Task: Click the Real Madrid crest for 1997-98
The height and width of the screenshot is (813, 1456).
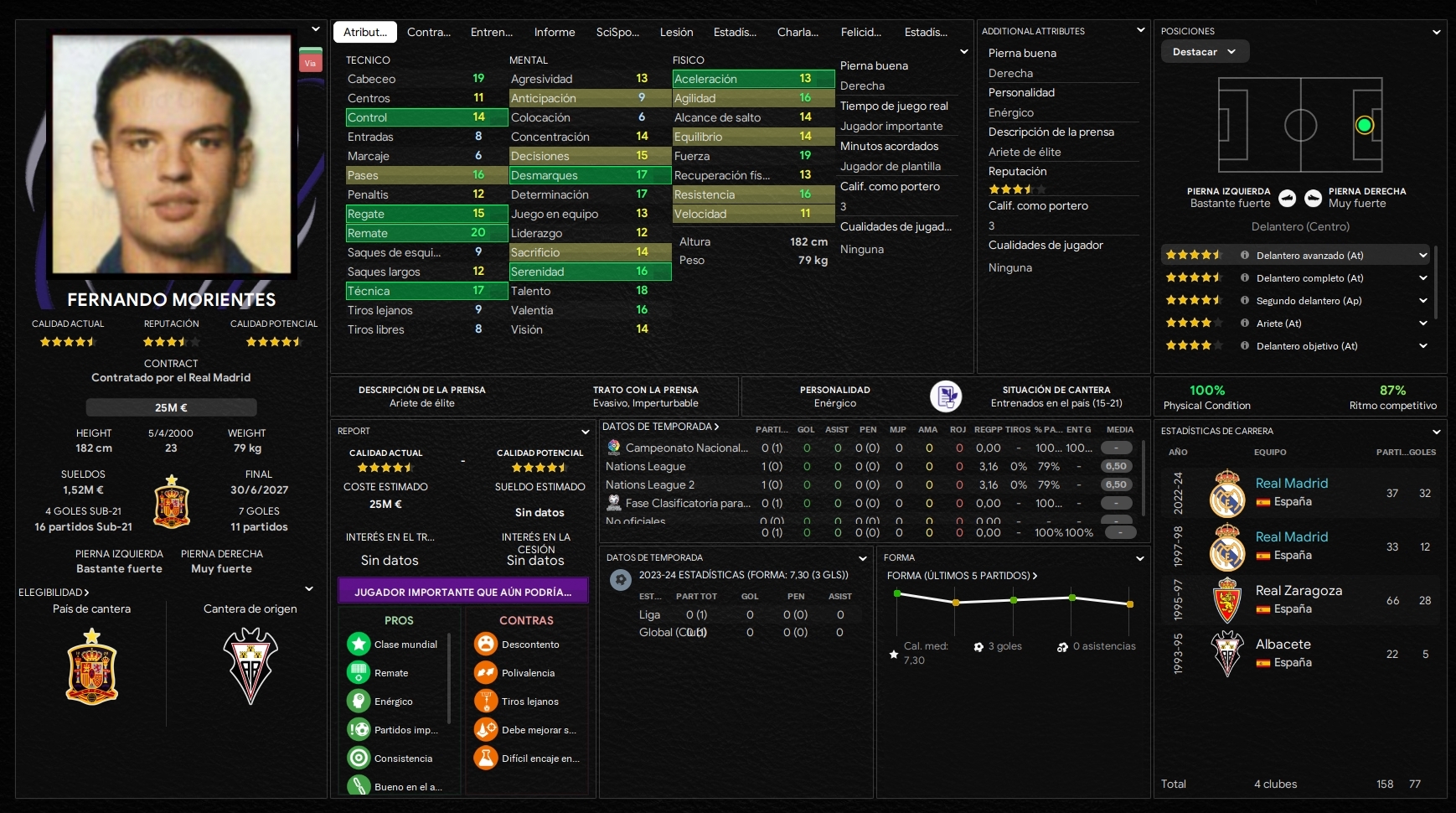Action: click(1227, 546)
